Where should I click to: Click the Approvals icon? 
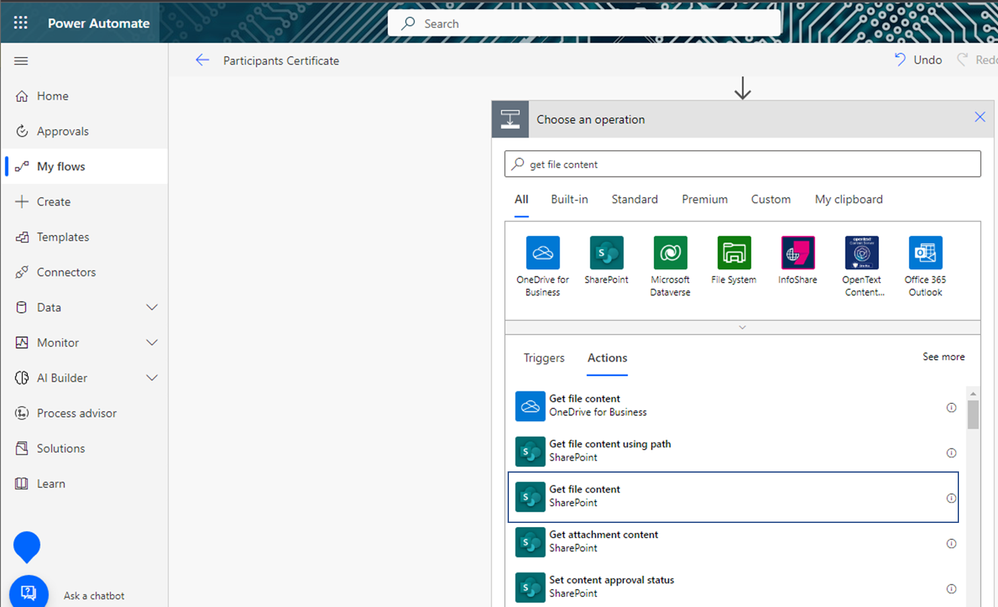pos(22,131)
